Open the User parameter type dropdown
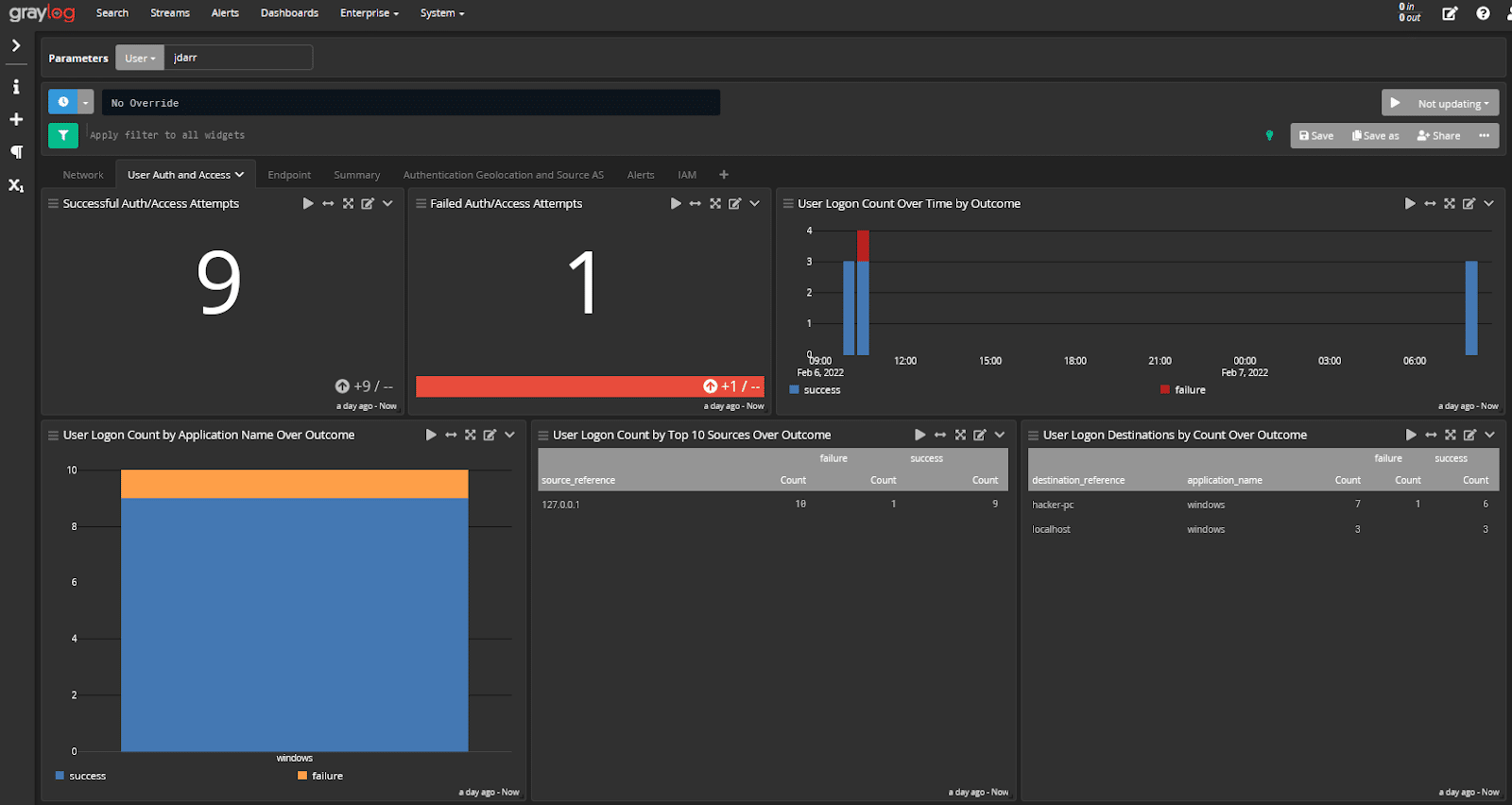The height and width of the screenshot is (805, 1512). [x=140, y=58]
